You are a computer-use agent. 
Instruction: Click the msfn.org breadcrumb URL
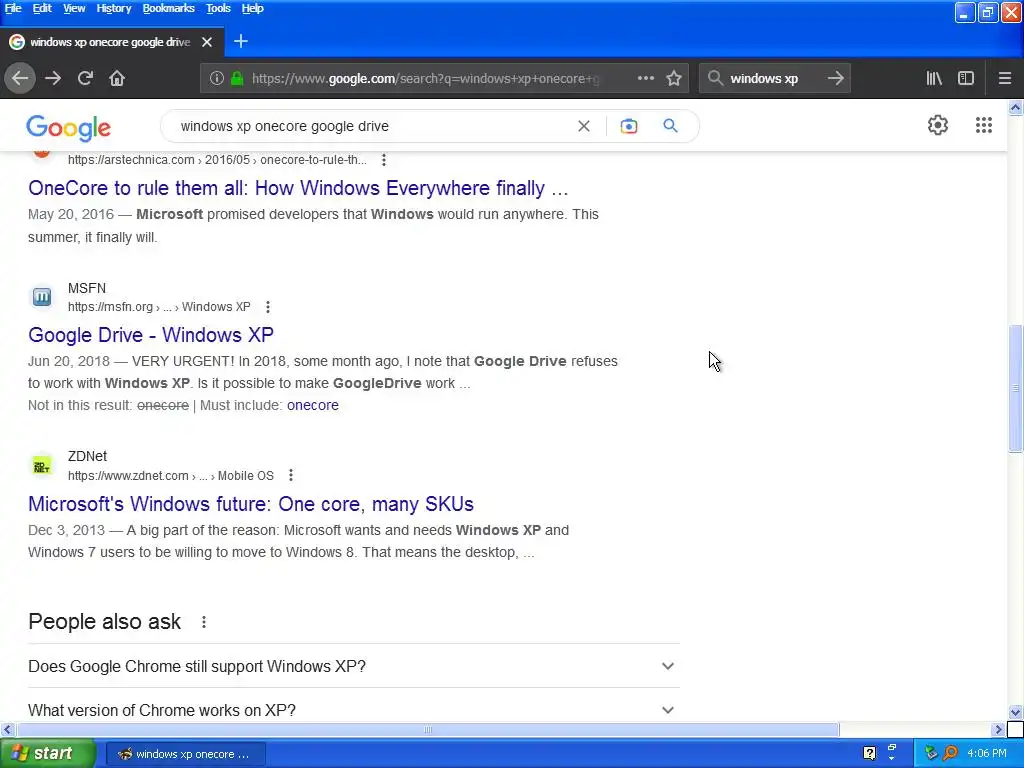coord(159,307)
